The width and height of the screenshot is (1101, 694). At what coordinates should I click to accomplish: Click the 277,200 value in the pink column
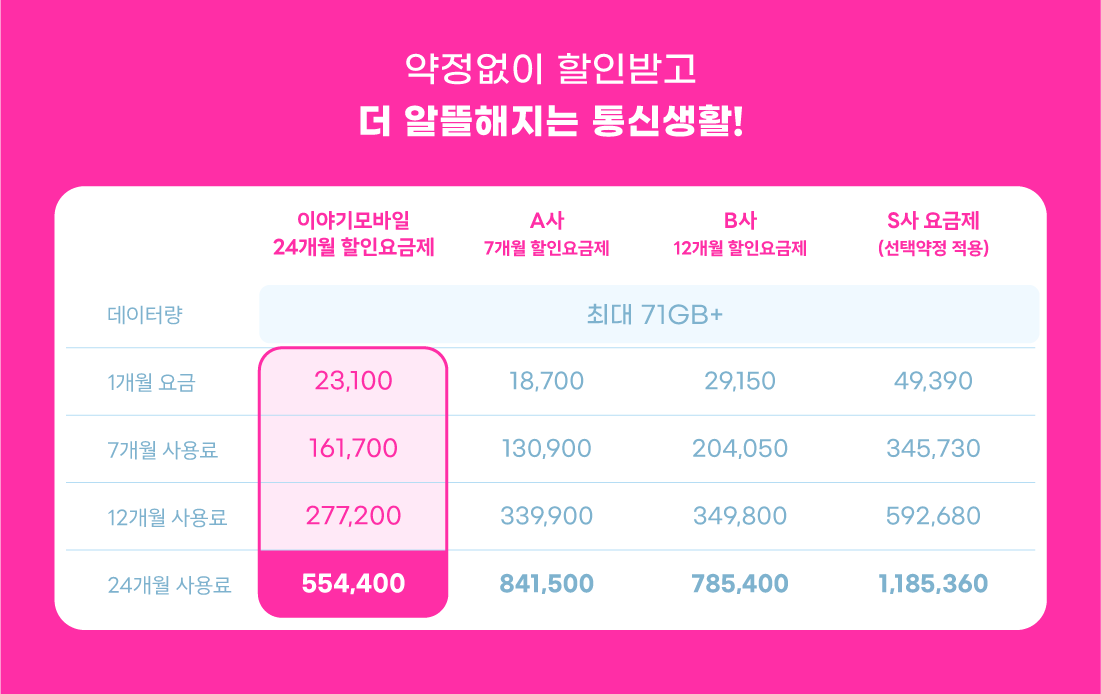click(353, 516)
